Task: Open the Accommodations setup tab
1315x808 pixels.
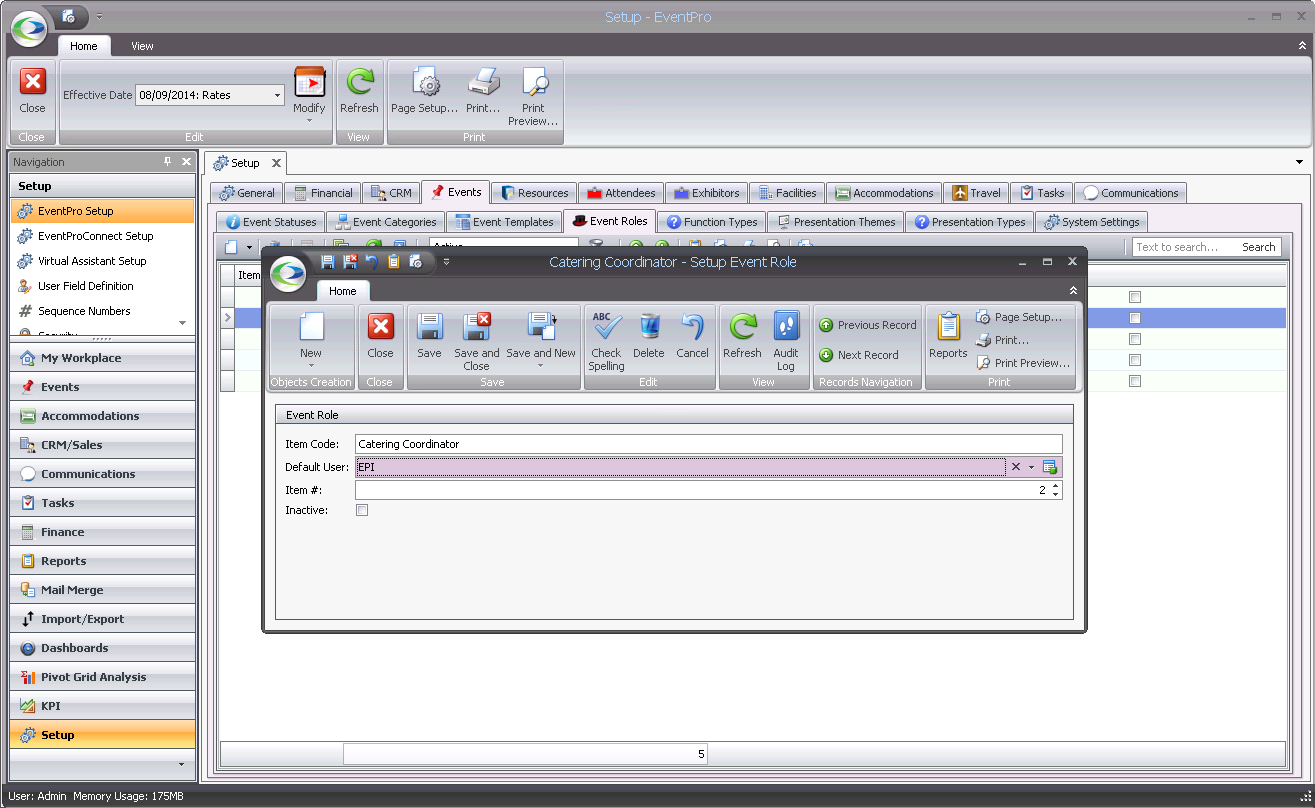Action: point(885,193)
